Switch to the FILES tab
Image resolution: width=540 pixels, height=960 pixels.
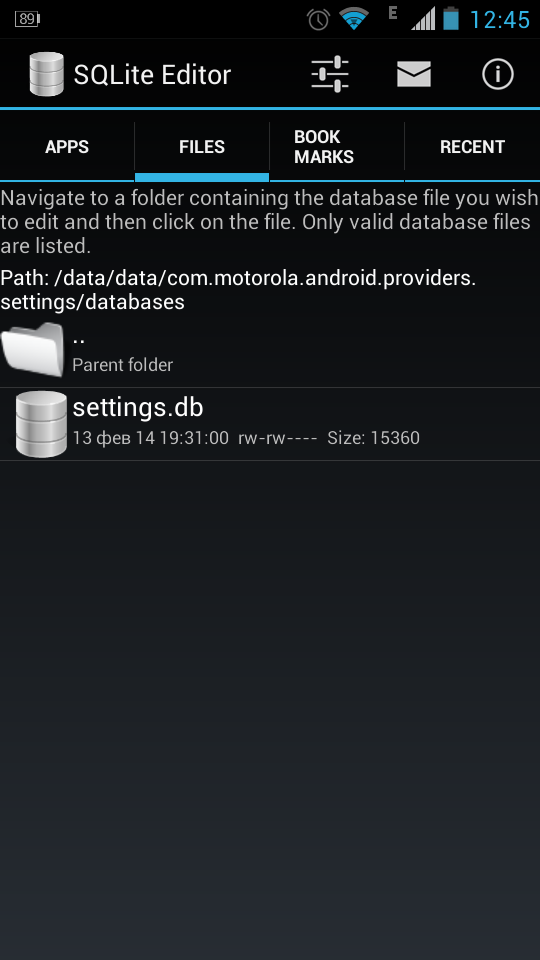[x=202, y=147]
